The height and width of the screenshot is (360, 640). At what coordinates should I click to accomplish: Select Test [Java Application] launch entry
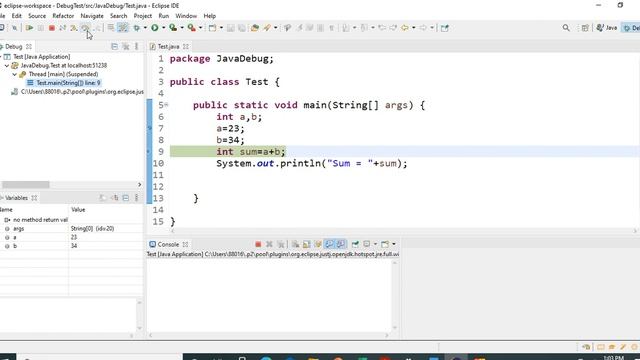(37, 57)
